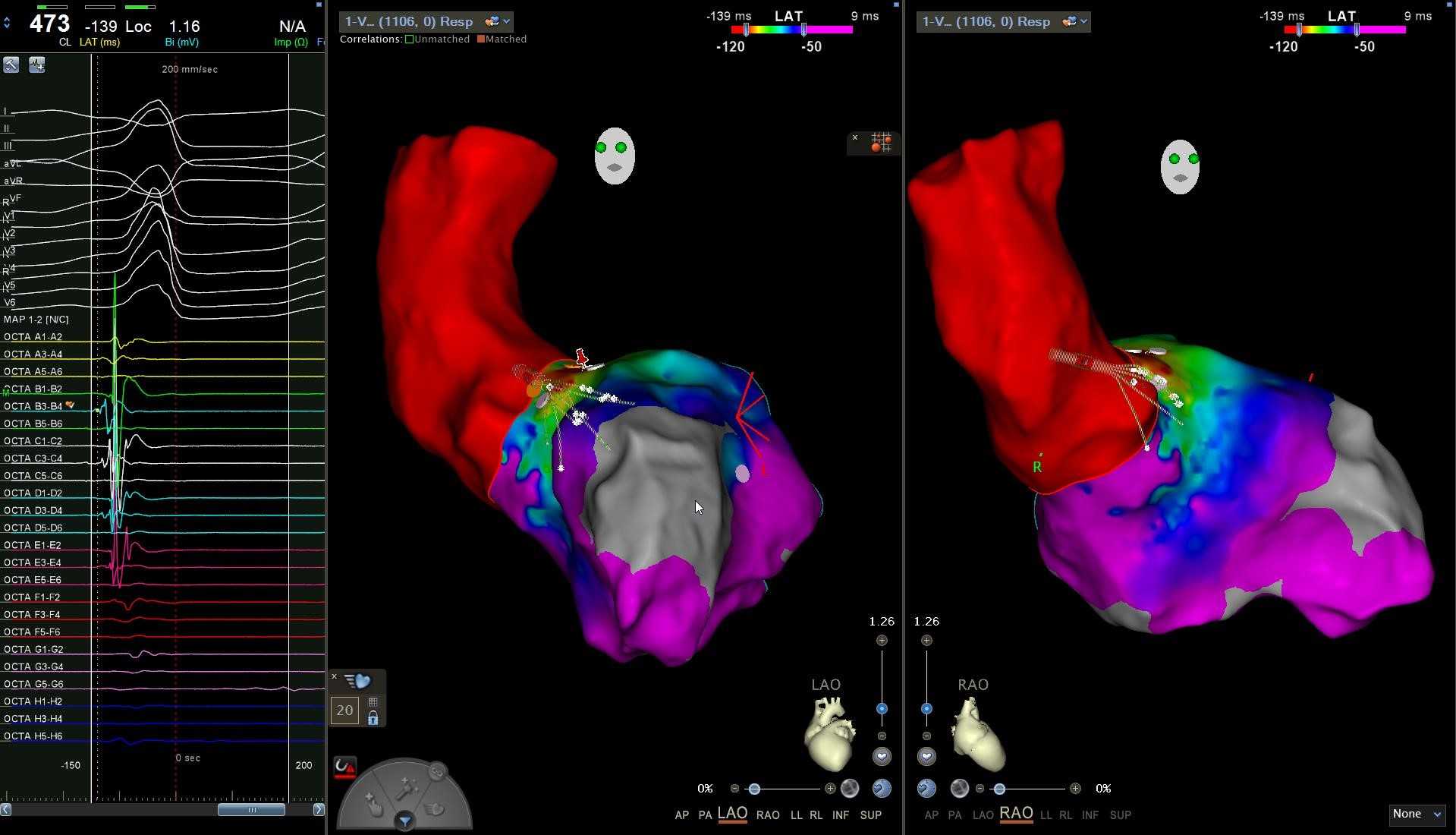Image resolution: width=1456 pixels, height=835 pixels.
Task: Click the left map blue heart-clock icon
Action: (x=882, y=789)
